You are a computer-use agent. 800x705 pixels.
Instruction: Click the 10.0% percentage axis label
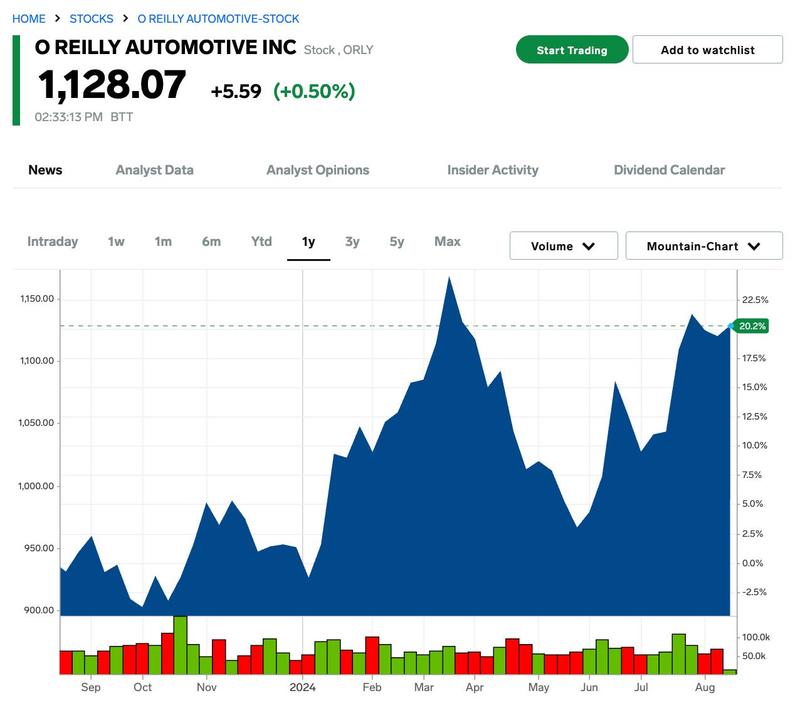pos(755,445)
